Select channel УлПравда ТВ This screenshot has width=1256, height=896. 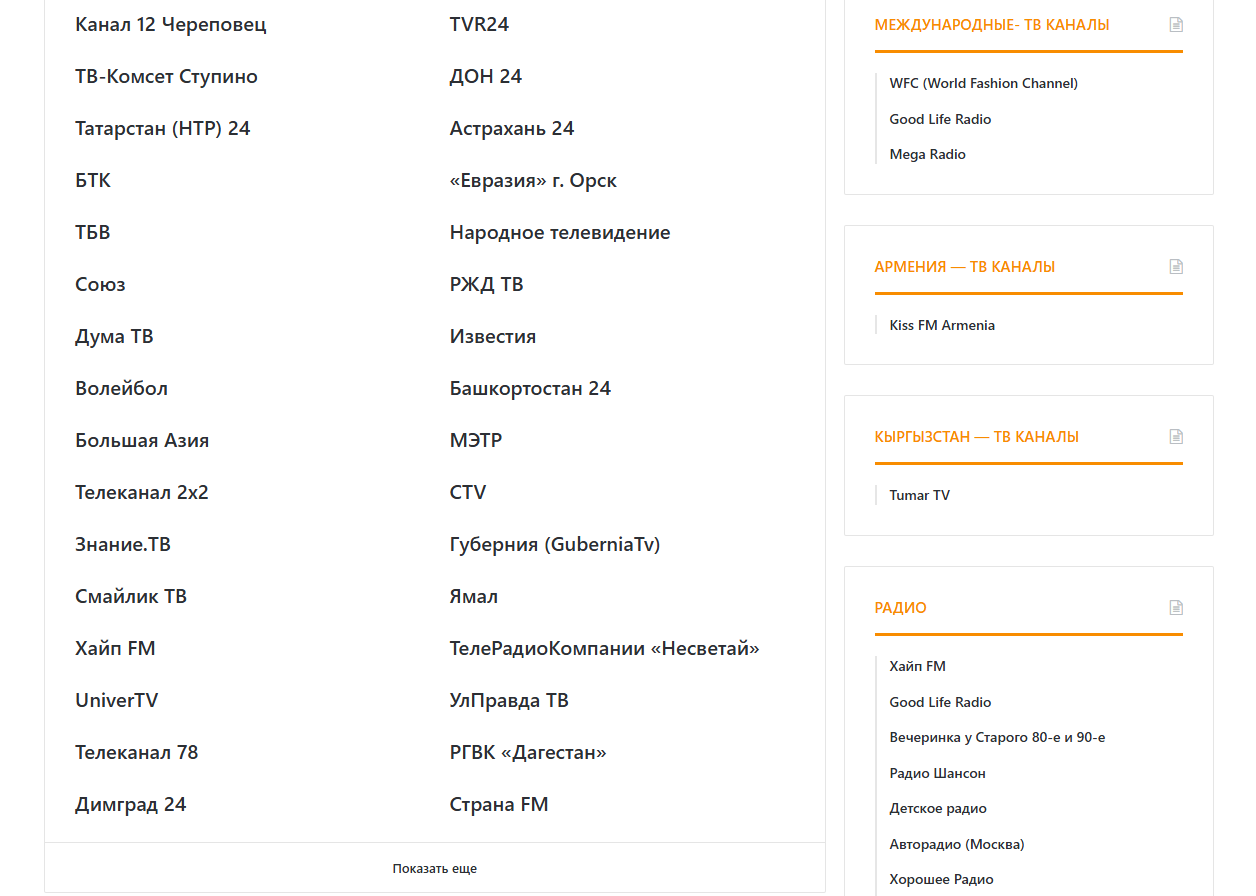point(509,700)
